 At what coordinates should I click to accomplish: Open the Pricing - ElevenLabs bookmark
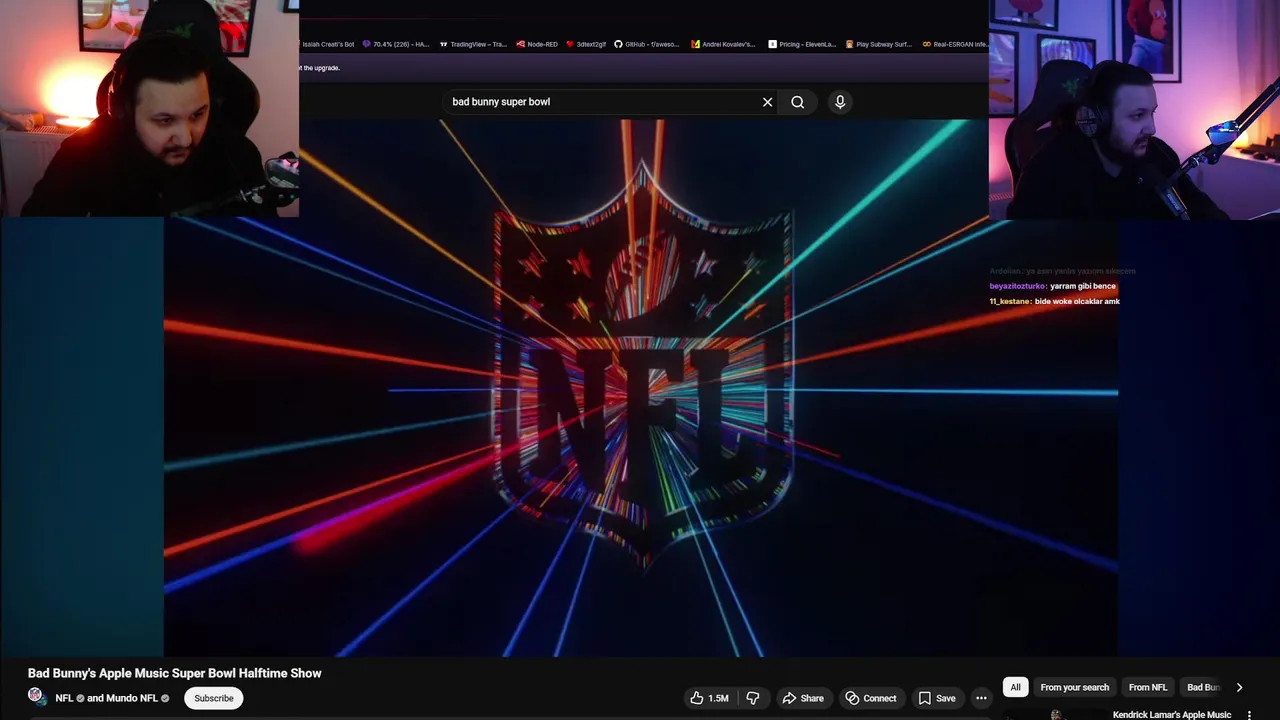pos(802,44)
